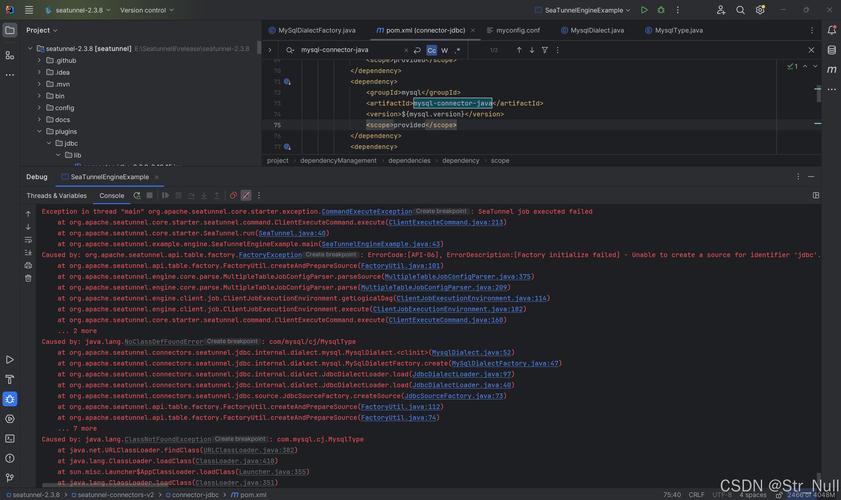Viewport: 841px width, 500px height.
Task: Expand the .github folder node
Action: (39, 61)
